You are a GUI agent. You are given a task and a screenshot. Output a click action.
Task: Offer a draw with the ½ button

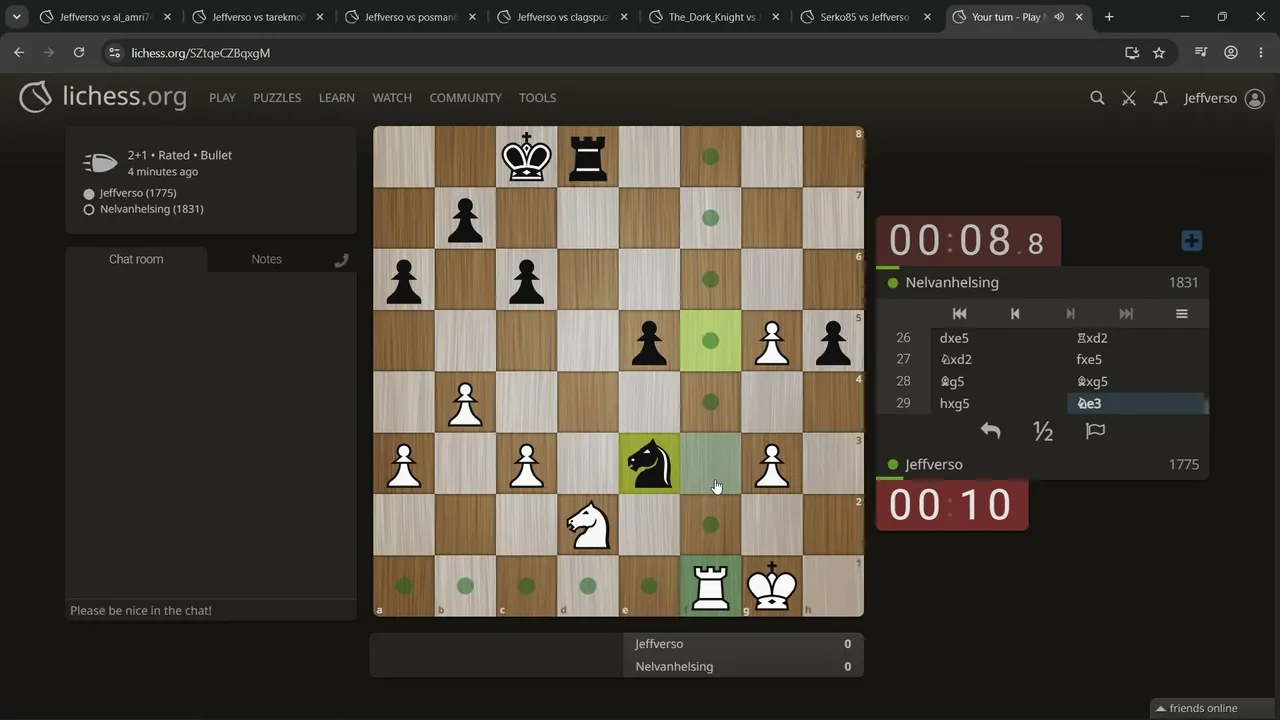coord(1043,431)
